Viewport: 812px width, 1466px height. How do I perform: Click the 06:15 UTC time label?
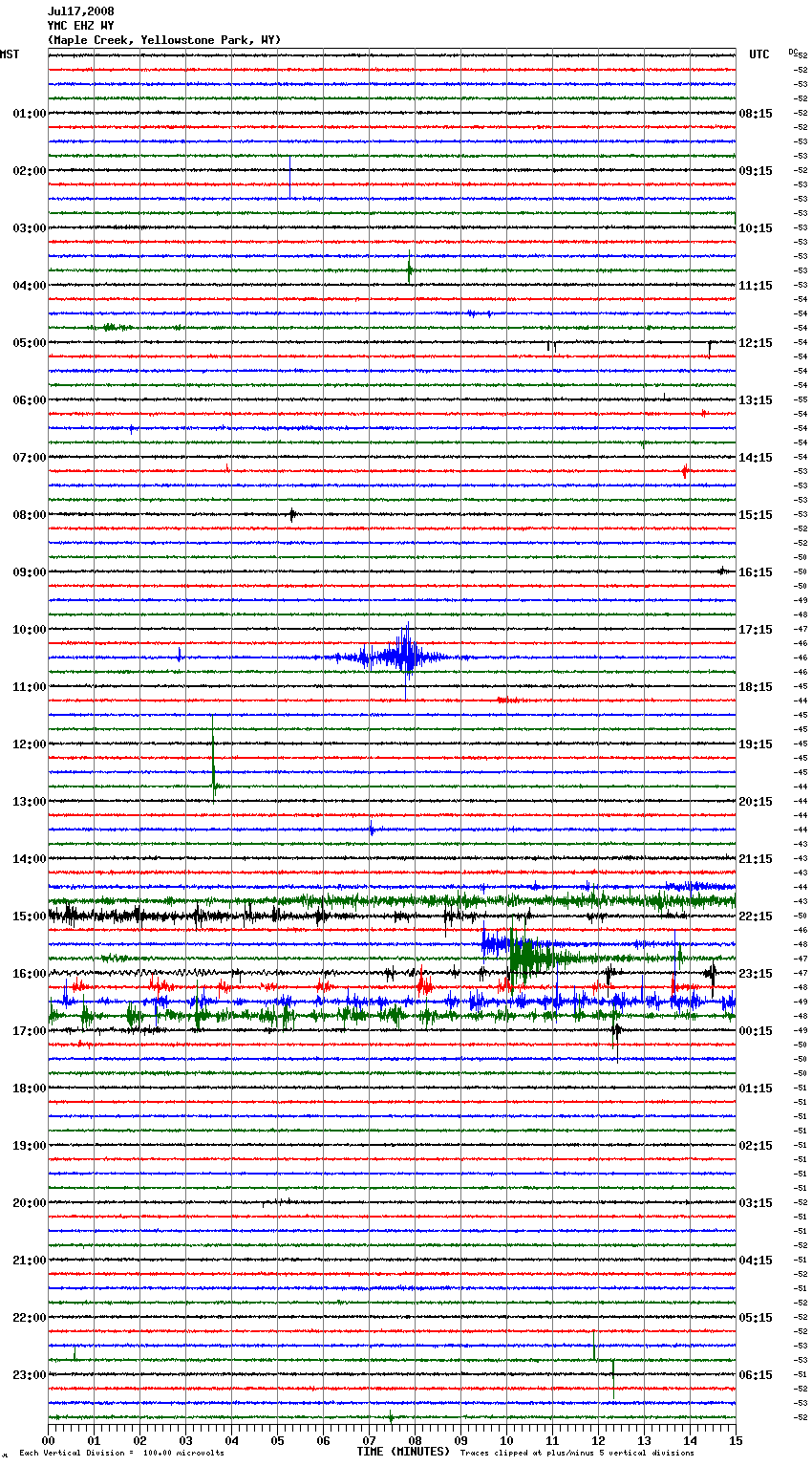click(x=756, y=1375)
